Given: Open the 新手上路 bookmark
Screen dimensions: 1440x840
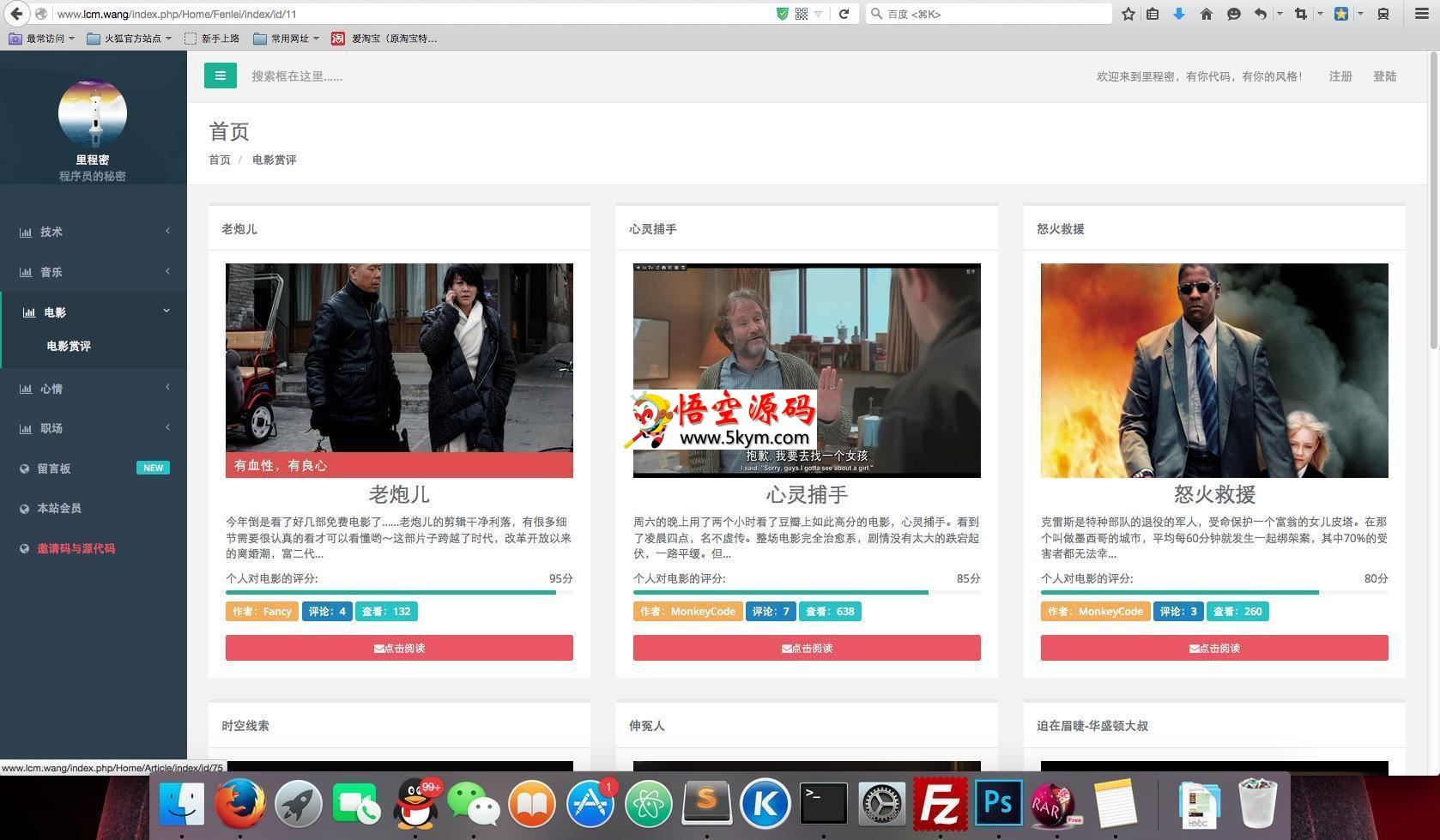Looking at the screenshot, I should (x=212, y=38).
